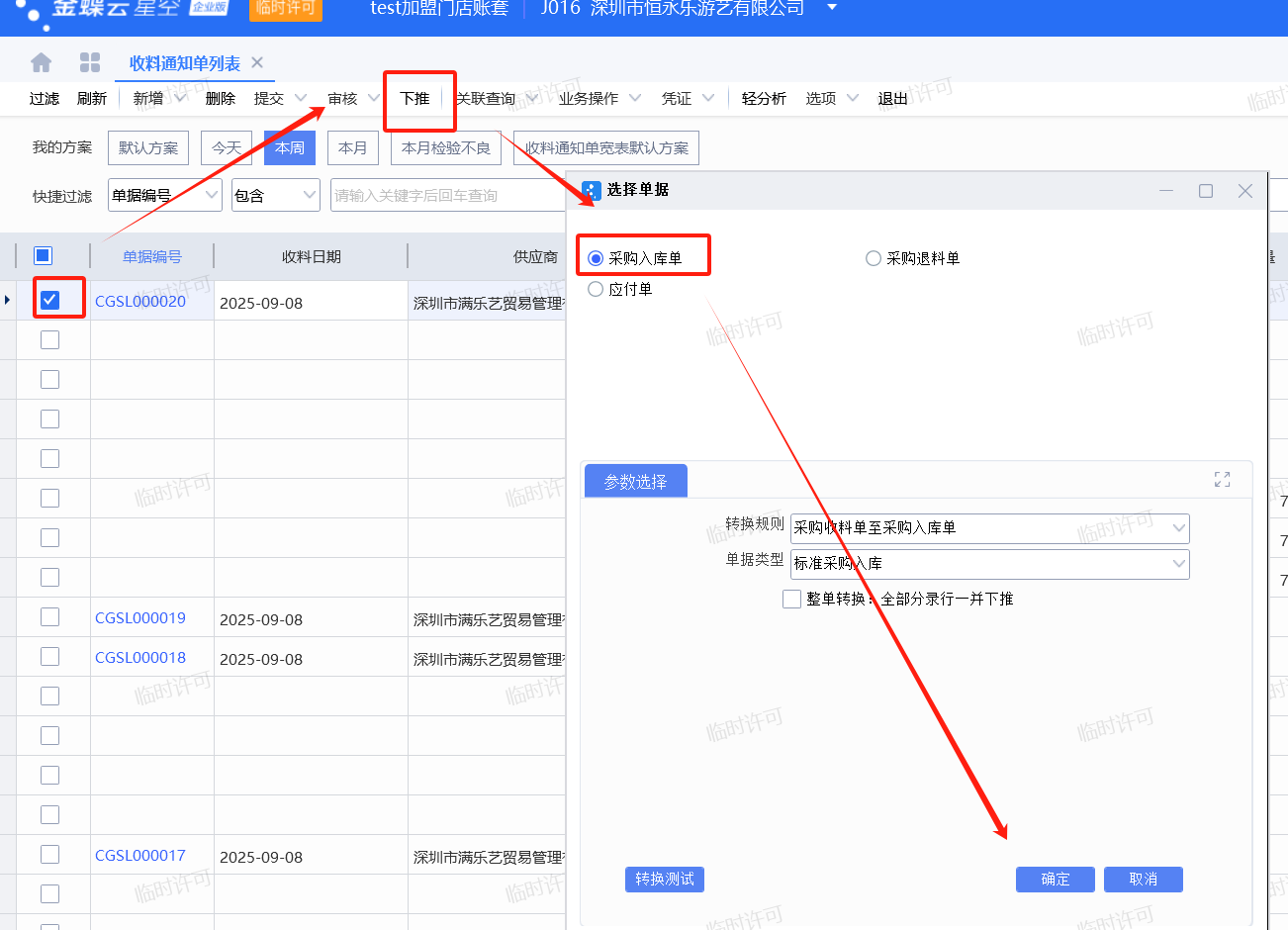Click the keyword search input field

point(445,196)
